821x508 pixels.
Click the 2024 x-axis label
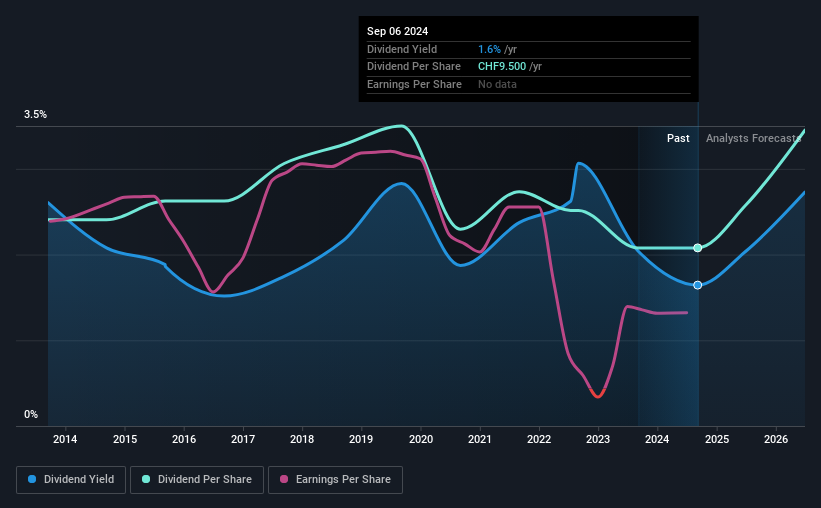pos(657,439)
